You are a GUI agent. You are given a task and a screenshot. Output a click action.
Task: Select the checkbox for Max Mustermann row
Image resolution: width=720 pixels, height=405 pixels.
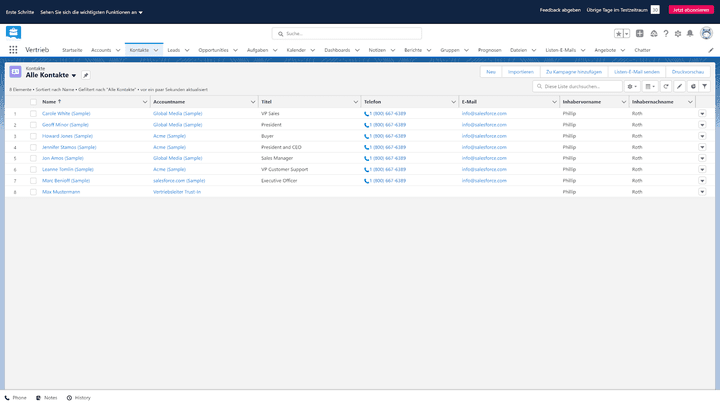pyautogui.click(x=33, y=191)
